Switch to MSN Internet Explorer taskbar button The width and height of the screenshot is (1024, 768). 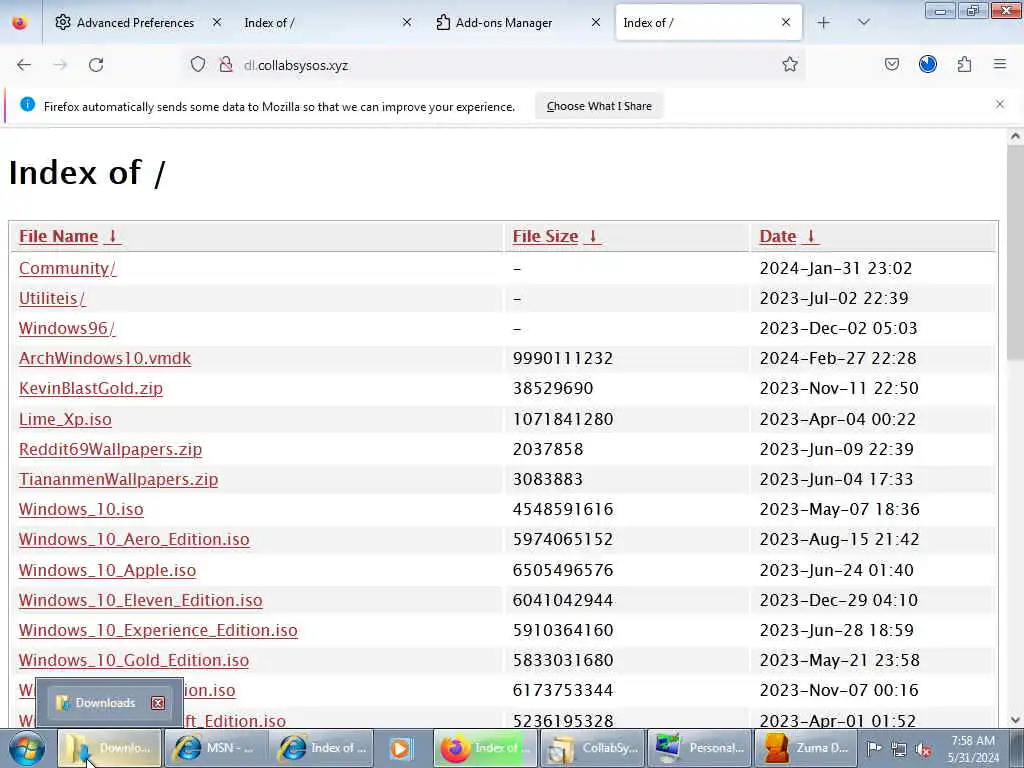coord(216,748)
